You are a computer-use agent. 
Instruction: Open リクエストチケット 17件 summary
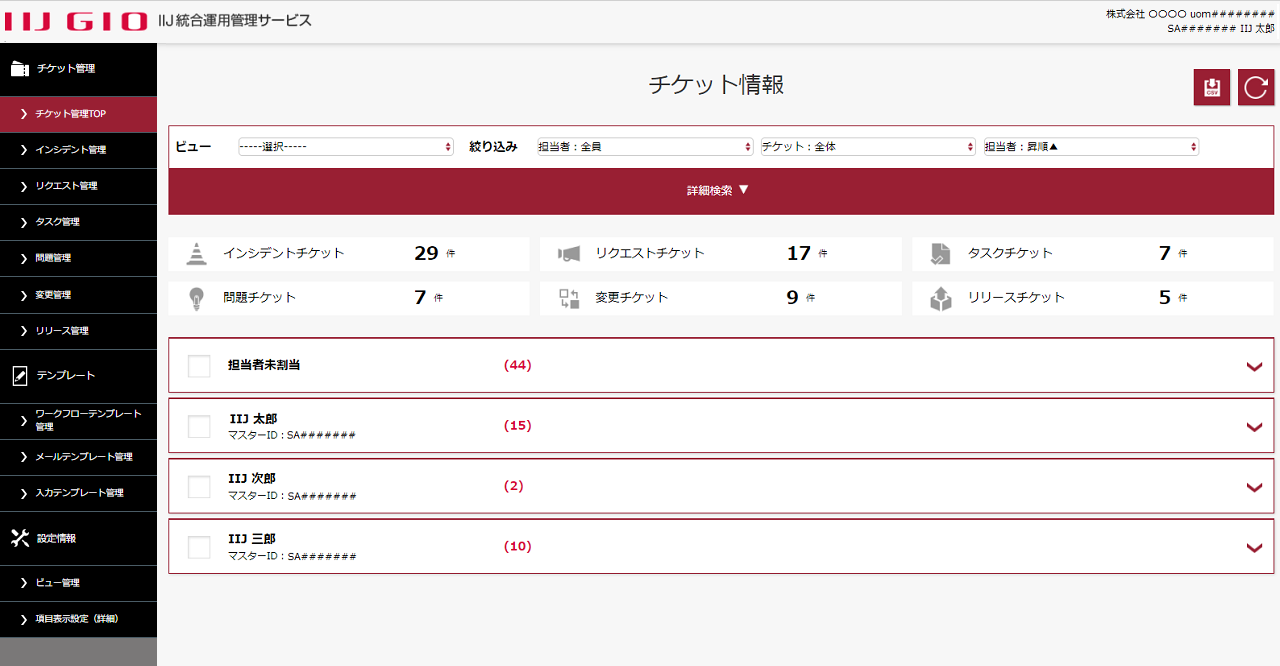pos(721,254)
